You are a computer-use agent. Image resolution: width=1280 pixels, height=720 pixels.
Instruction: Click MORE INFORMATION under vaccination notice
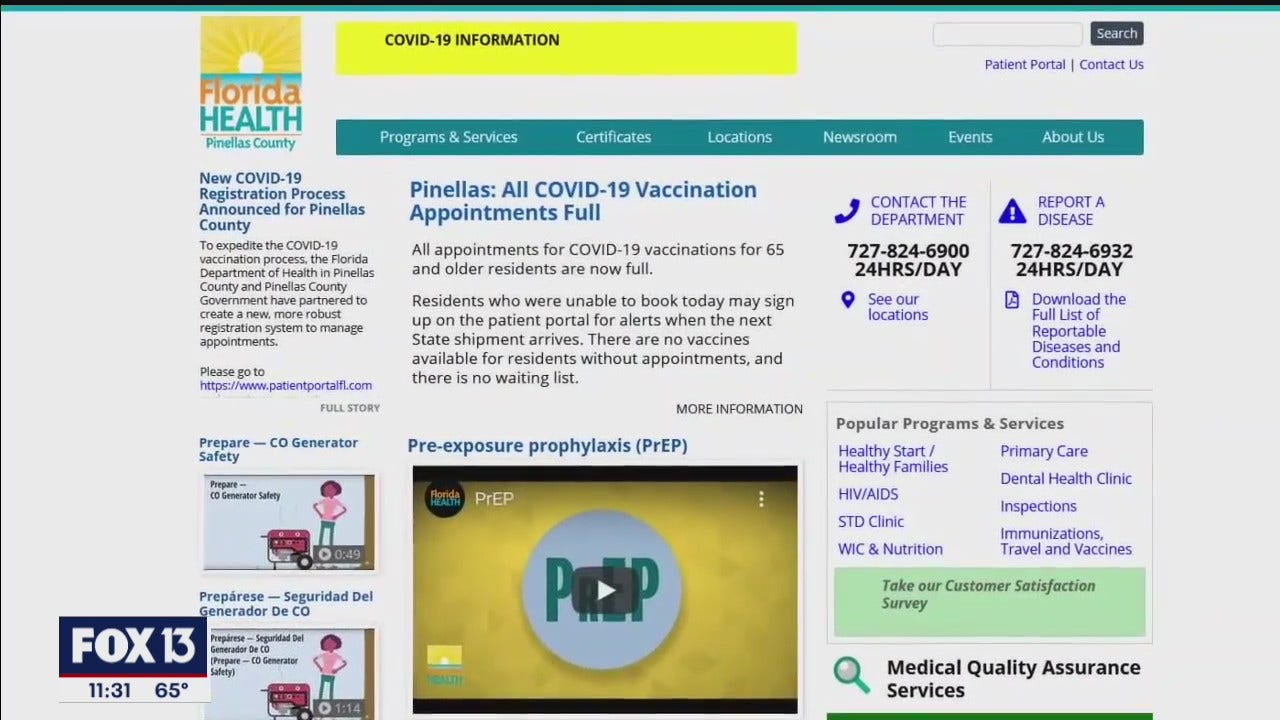point(739,409)
